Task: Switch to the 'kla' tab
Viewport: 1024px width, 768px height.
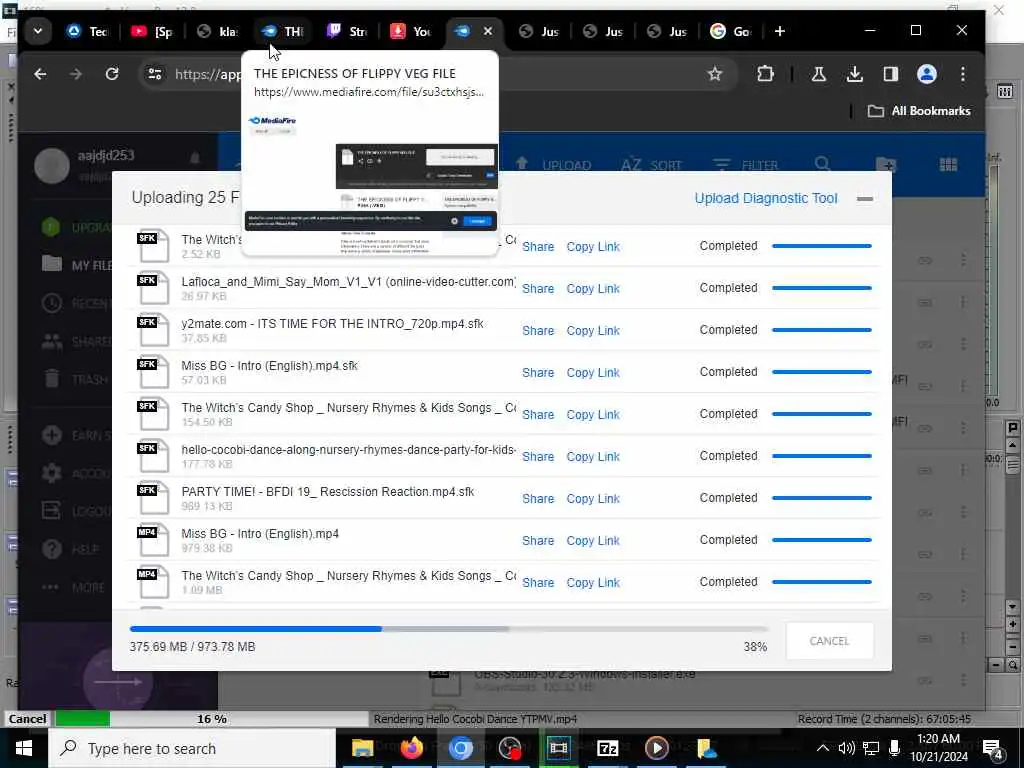Action: 217,31
